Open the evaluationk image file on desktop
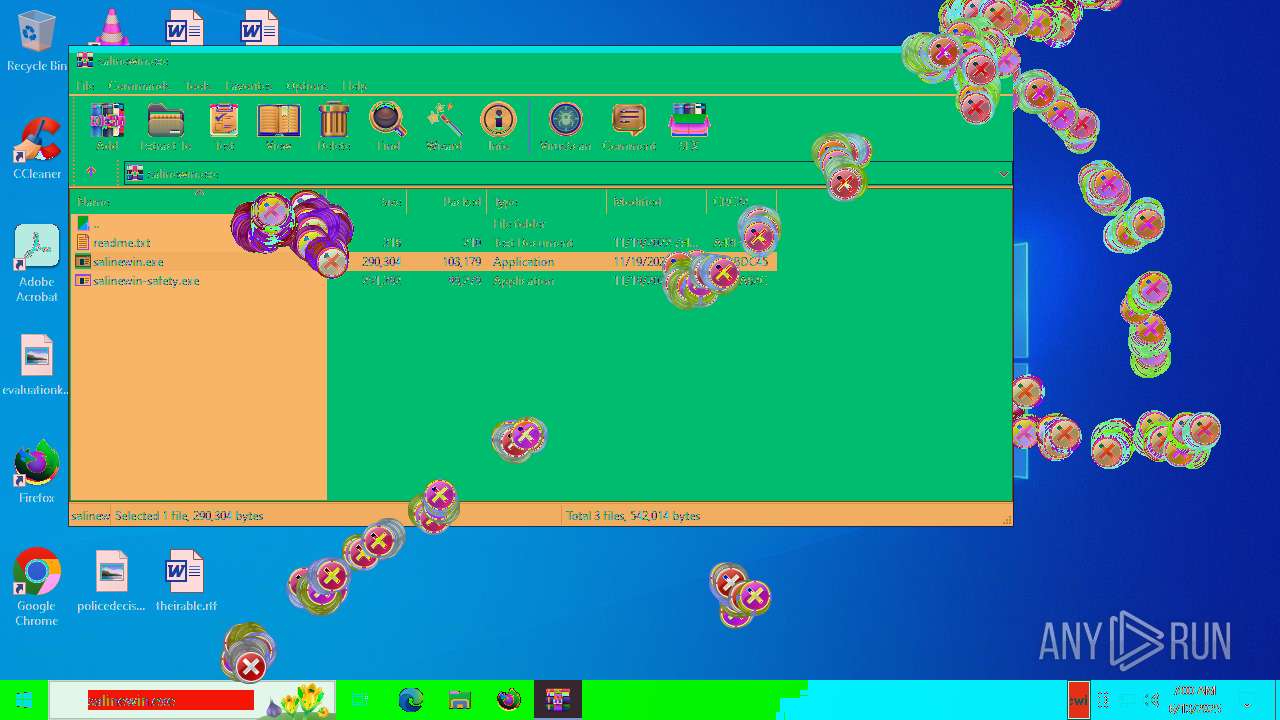Image resolution: width=1280 pixels, height=720 pixels. pyautogui.click(x=37, y=365)
